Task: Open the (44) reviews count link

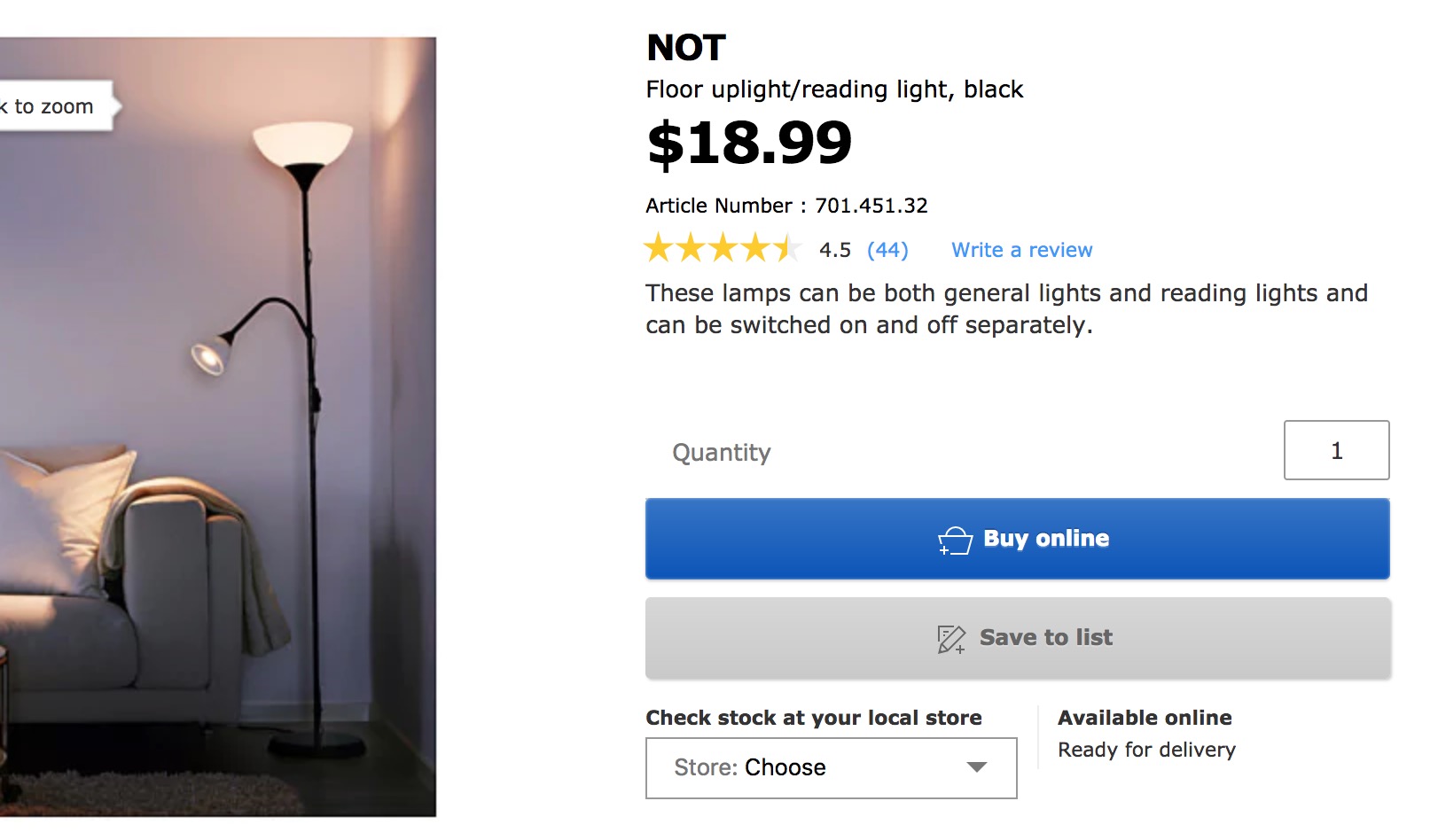Action: click(887, 250)
